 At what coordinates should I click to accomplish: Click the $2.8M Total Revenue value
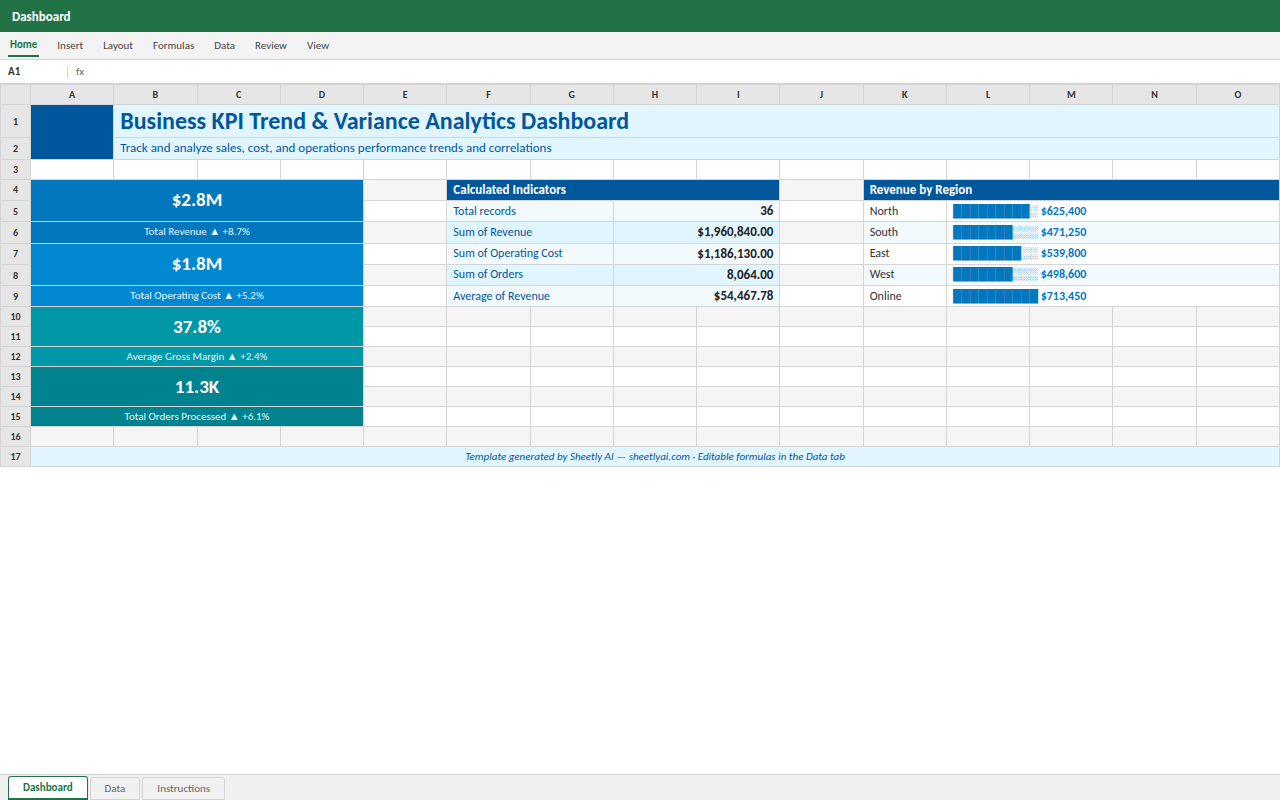pyautogui.click(x=197, y=200)
